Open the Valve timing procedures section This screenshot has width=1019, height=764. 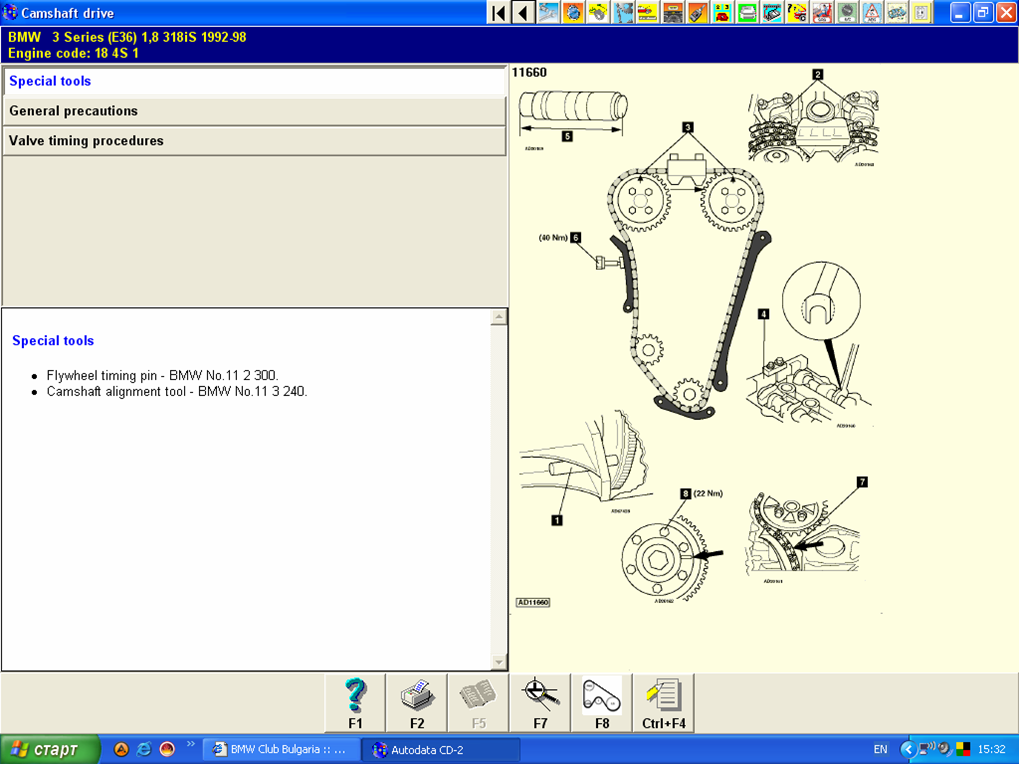pyautogui.click(x=254, y=141)
